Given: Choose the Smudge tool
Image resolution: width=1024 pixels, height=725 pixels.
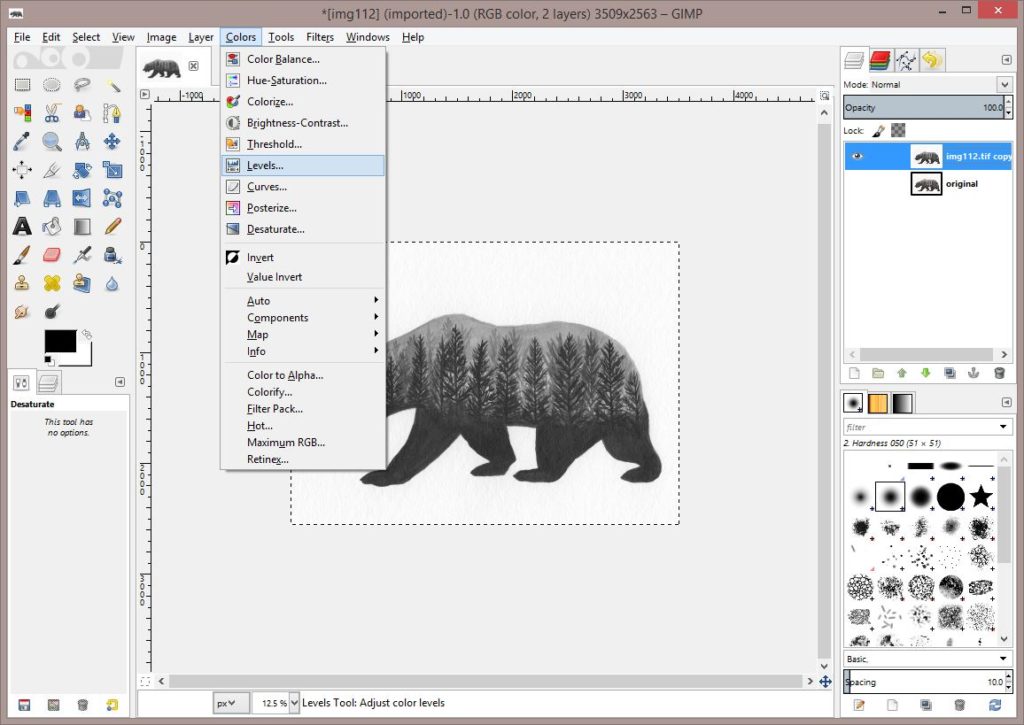Looking at the screenshot, I should pyautogui.click(x=22, y=312).
